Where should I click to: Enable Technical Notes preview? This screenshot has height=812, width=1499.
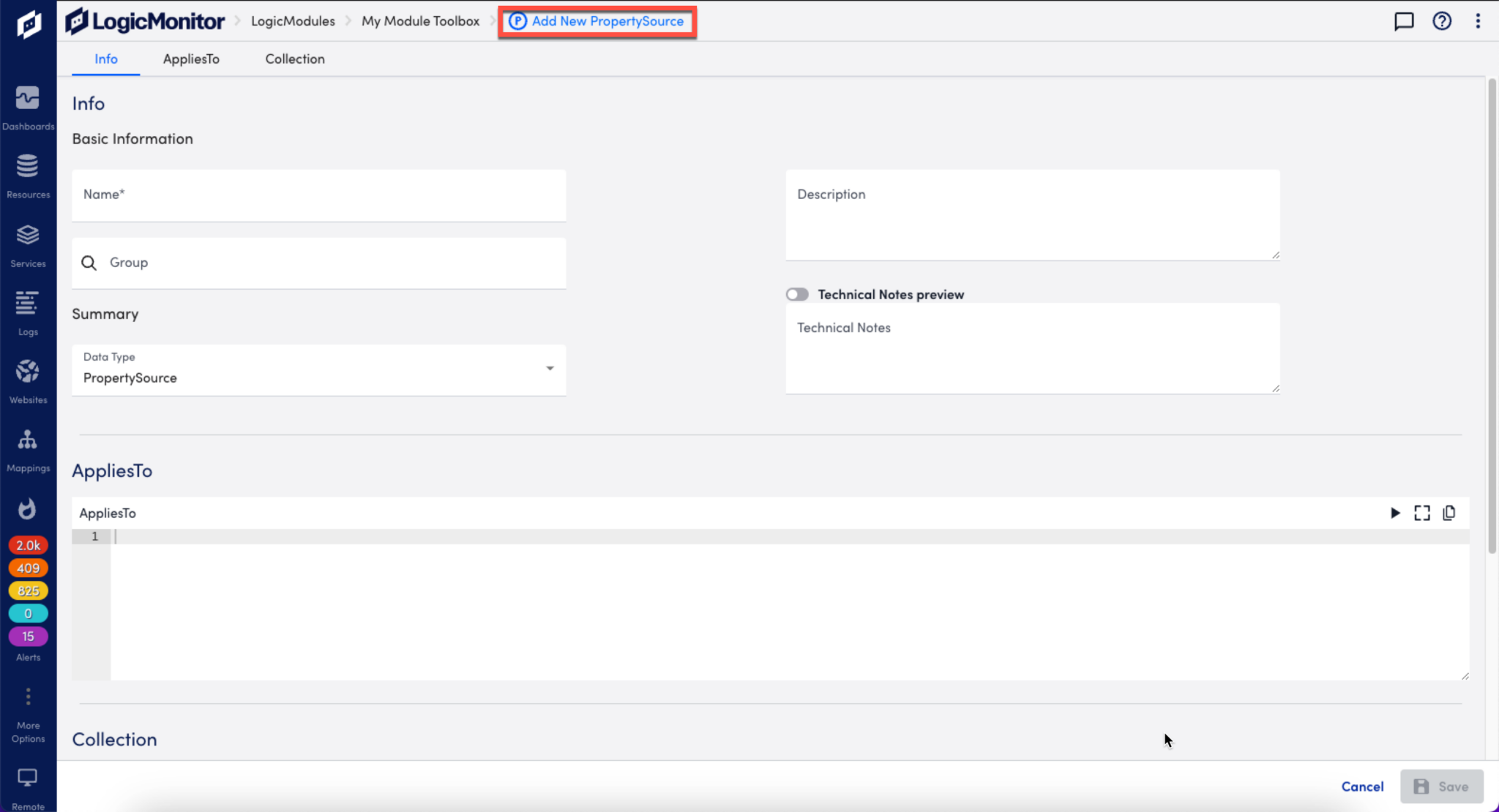pyautogui.click(x=796, y=294)
